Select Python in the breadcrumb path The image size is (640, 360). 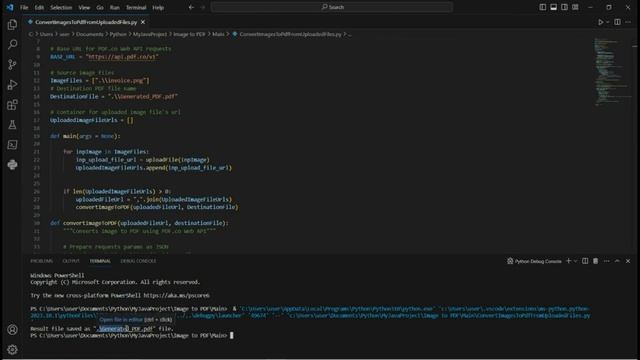pos(118,34)
